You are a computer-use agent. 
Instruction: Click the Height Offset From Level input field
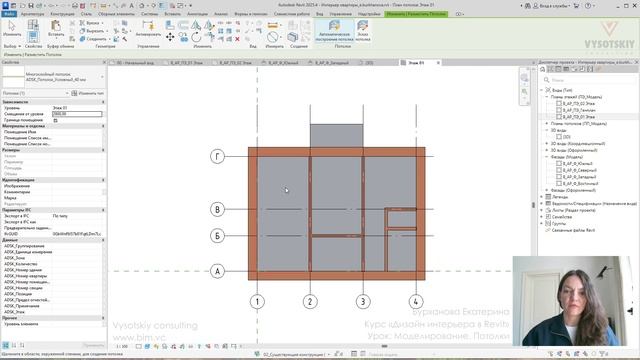[x=77, y=114]
